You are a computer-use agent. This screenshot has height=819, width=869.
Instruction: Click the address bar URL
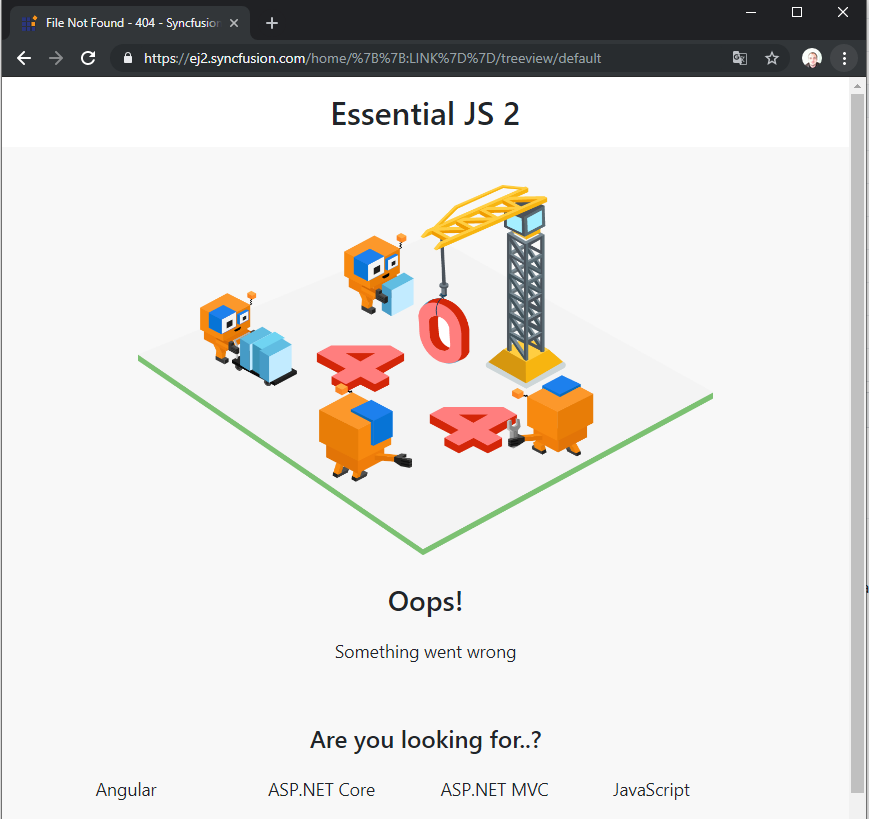(x=400, y=58)
